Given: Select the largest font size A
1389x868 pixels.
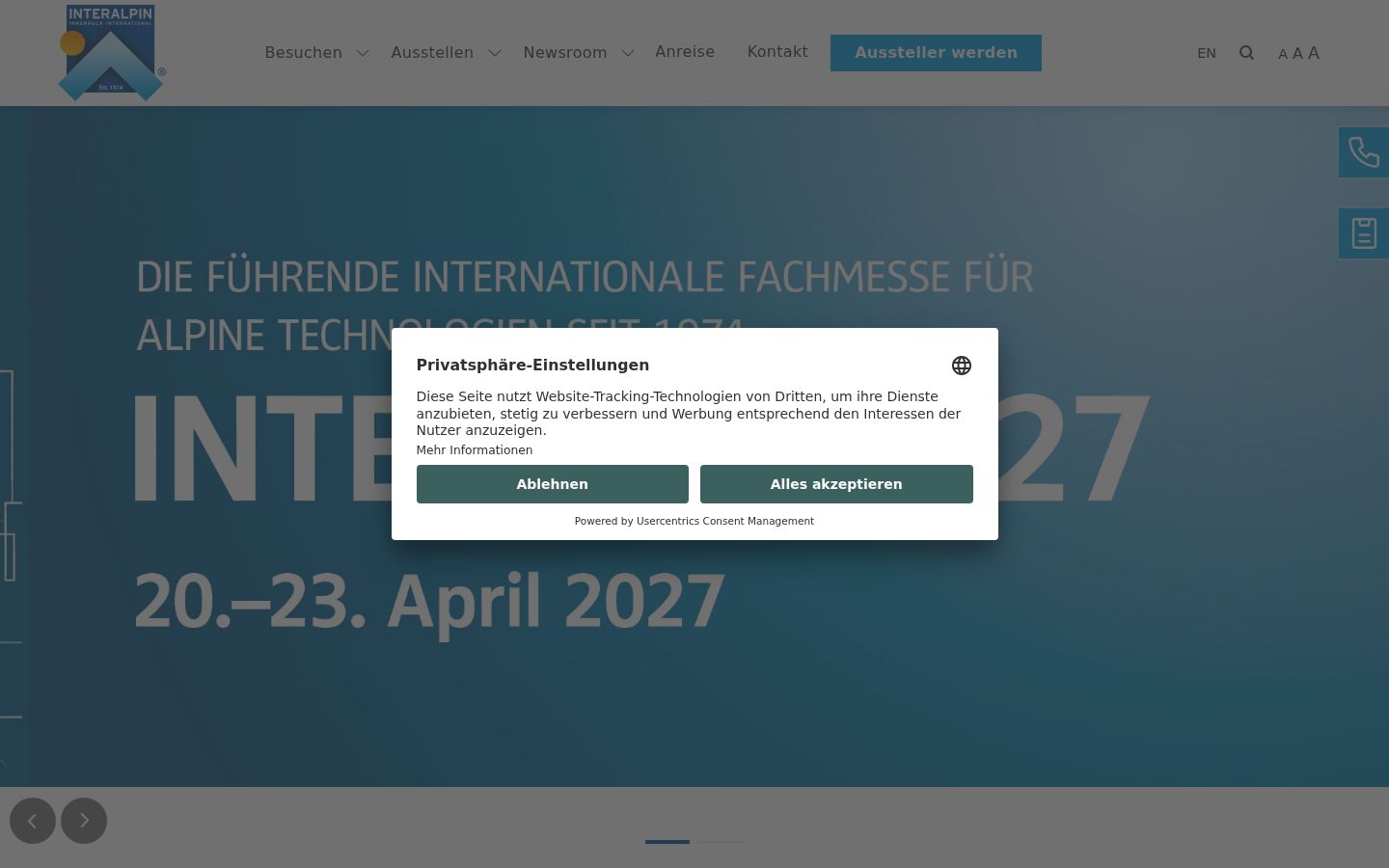Looking at the screenshot, I should coord(1314,53).
